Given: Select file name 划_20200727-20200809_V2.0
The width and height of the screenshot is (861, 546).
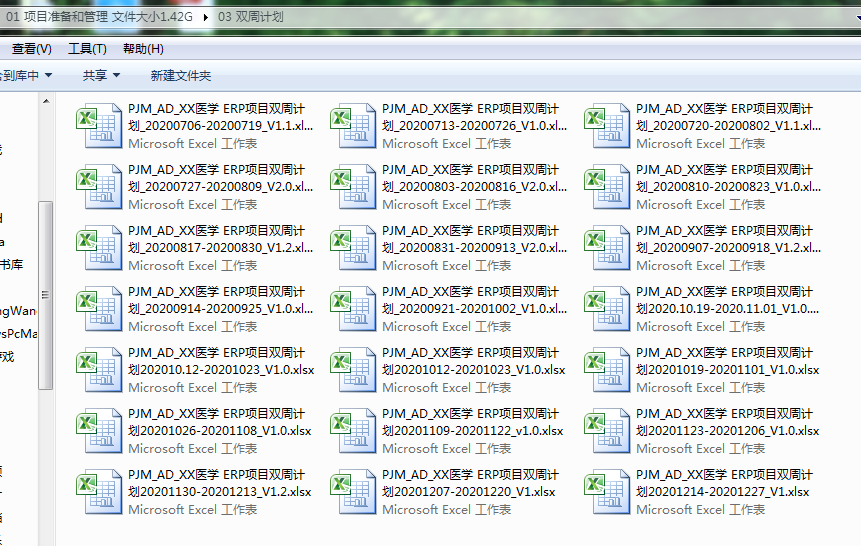Looking at the screenshot, I should click(220, 187).
